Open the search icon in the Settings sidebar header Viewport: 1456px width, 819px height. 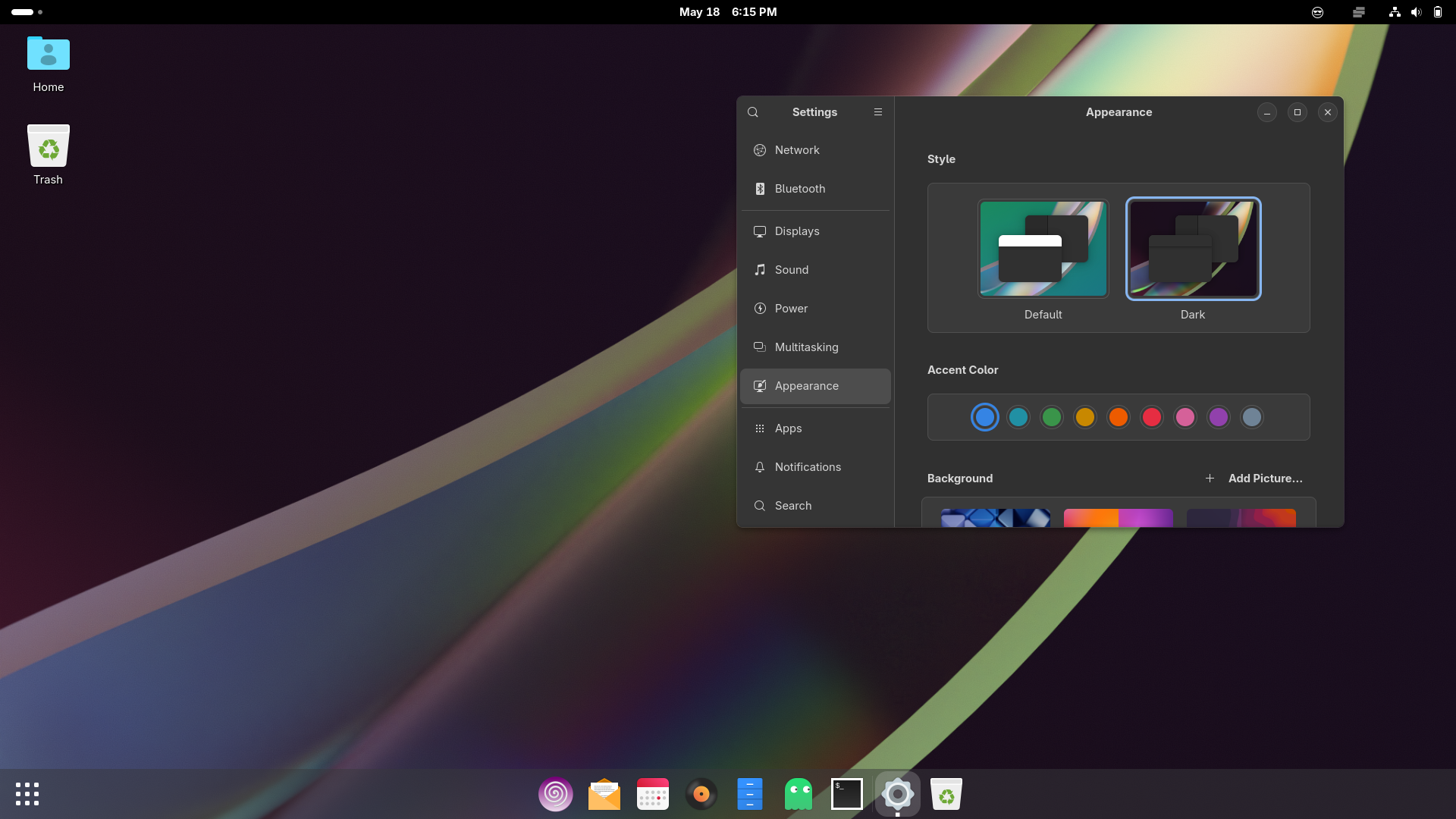[x=753, y=112]
